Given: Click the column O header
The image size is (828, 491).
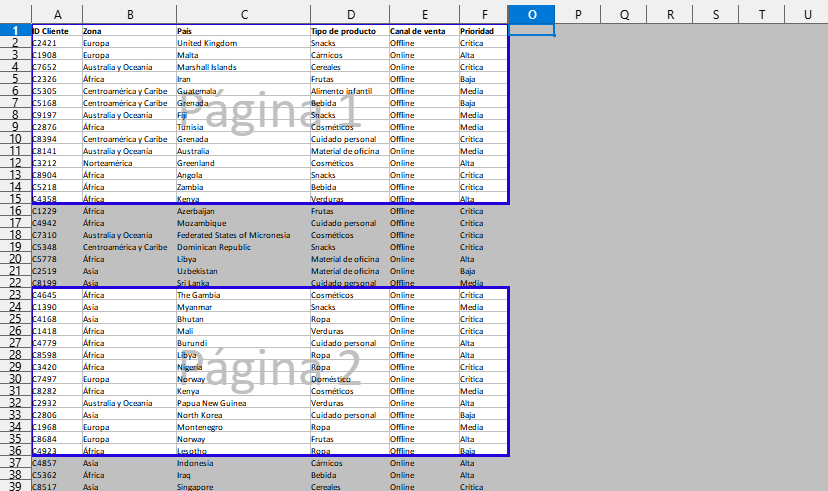Looking at the screenshot, I should (x=531, y=14).
